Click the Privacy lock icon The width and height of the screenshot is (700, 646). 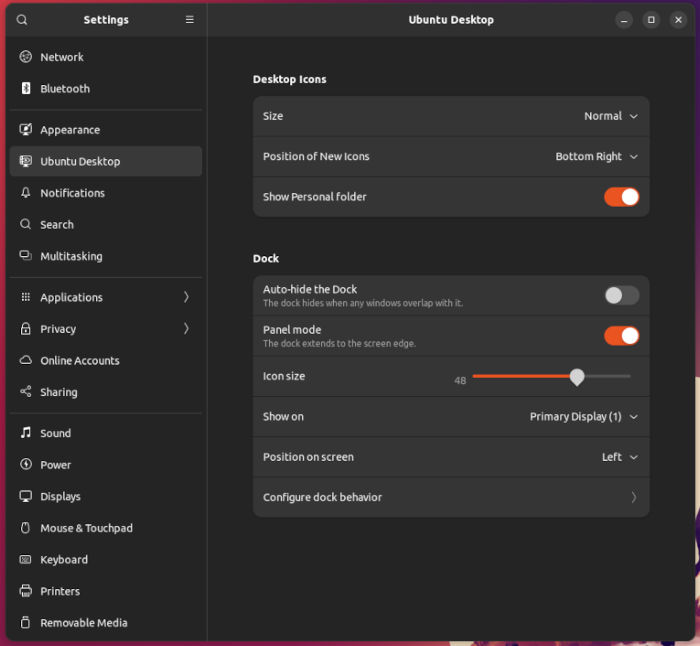(25, 329)
